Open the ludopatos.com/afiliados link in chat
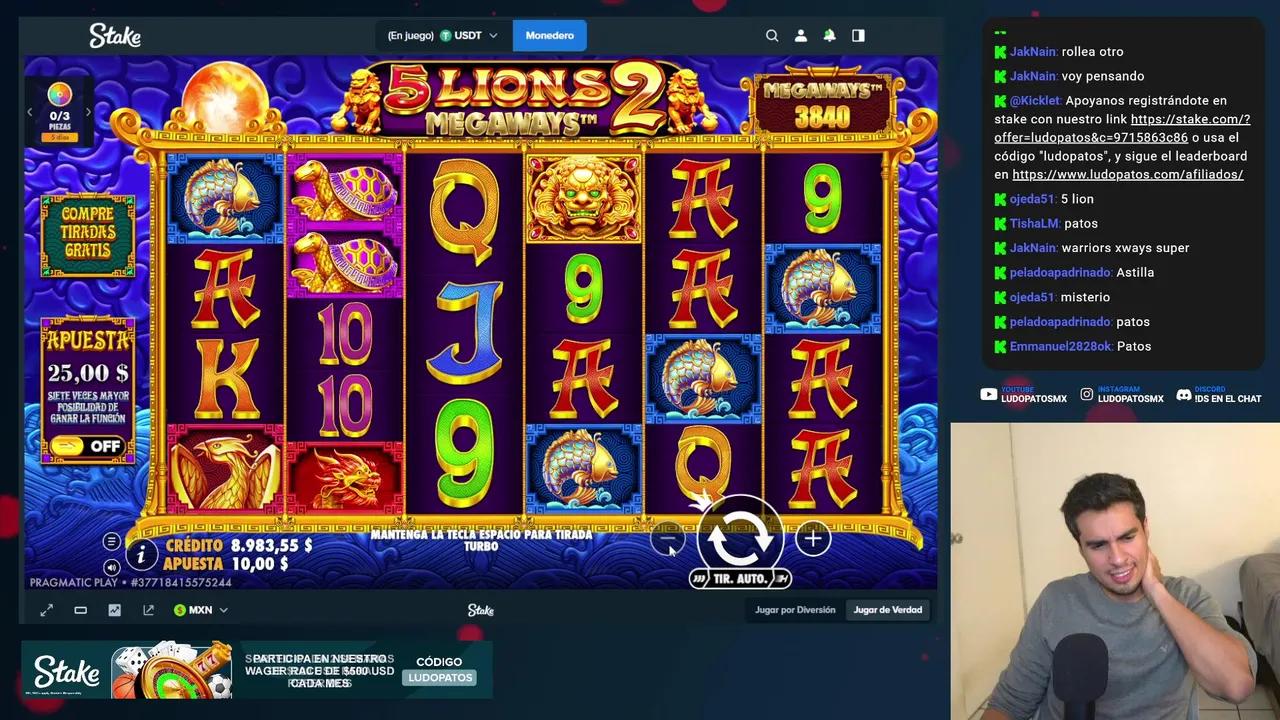This screenshot has width=1280, height=720. [x=1127, y=174]
